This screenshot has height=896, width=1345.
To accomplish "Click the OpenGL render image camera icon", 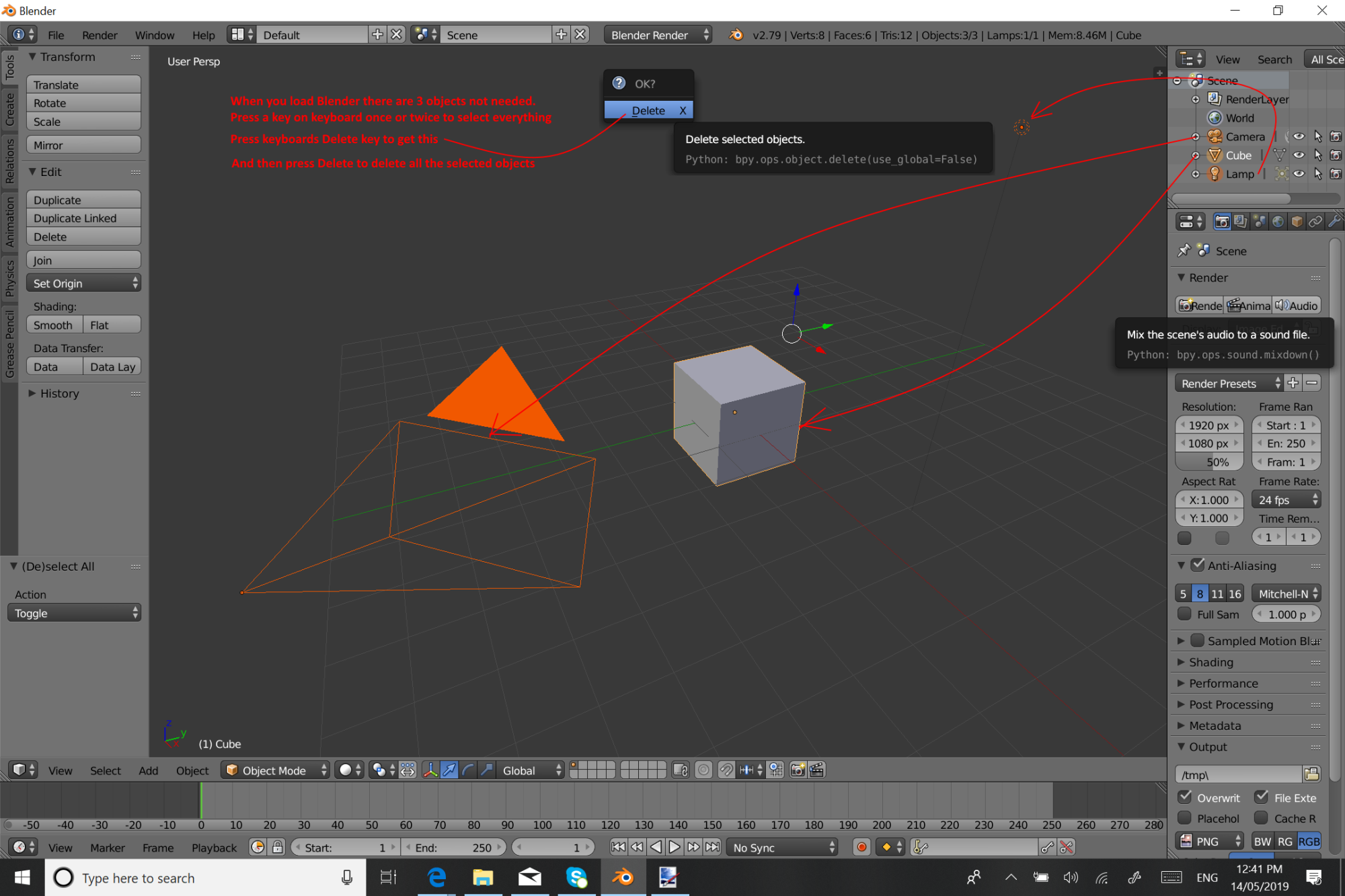I will point(798,770).
